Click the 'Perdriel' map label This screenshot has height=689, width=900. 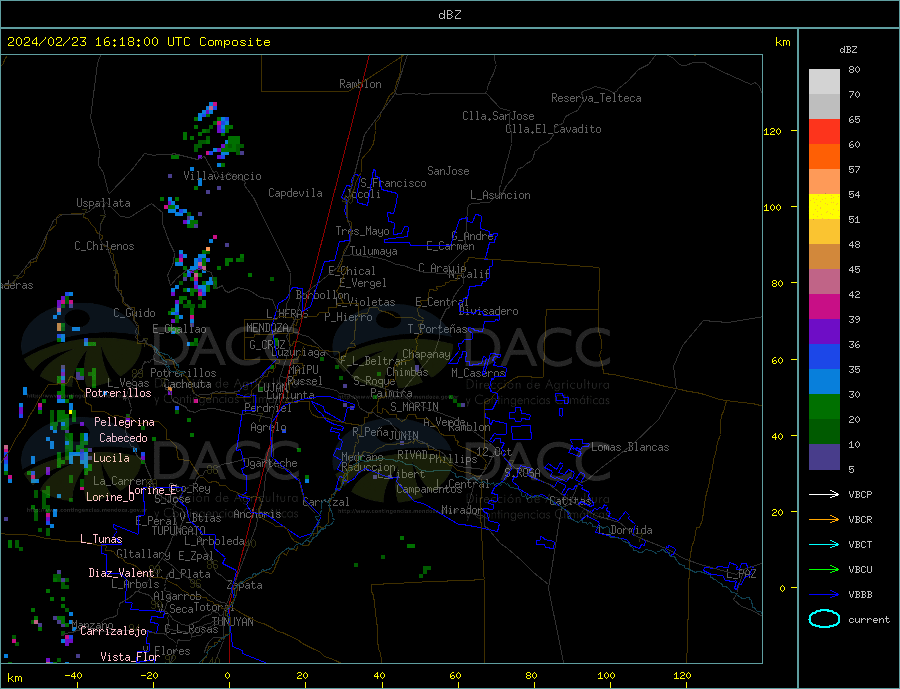[x=268, y=408]
